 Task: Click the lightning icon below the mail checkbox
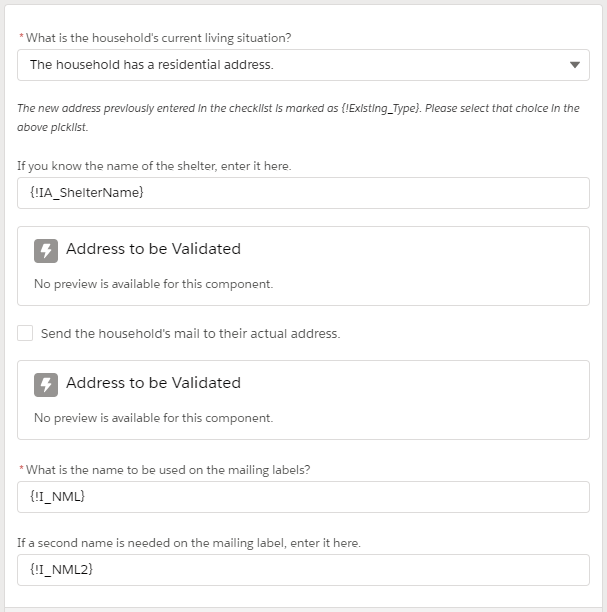pos(46,384)
